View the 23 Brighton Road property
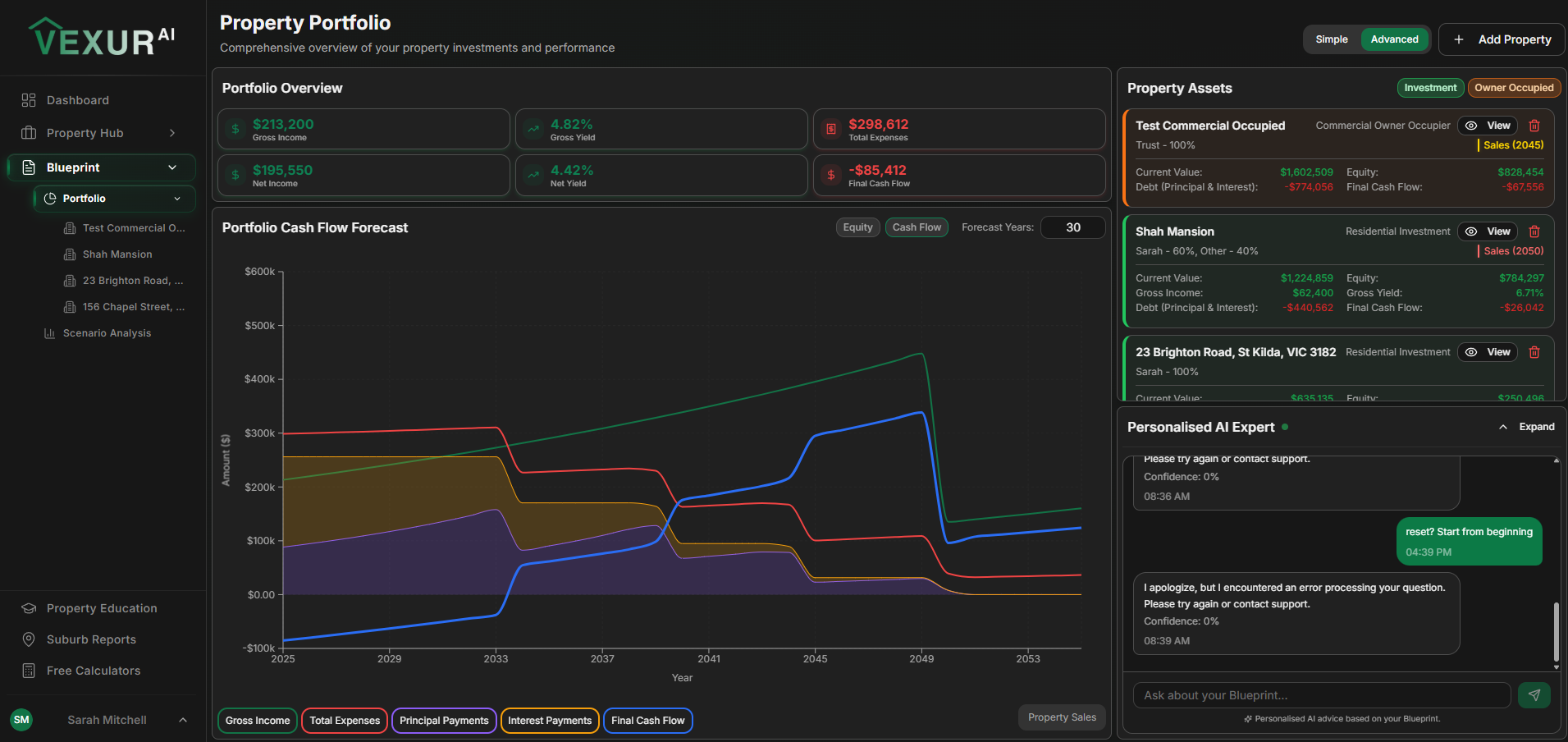The width and height of the screenshot is (1568, 742). pyautogui.click(x=1488, y=352)
